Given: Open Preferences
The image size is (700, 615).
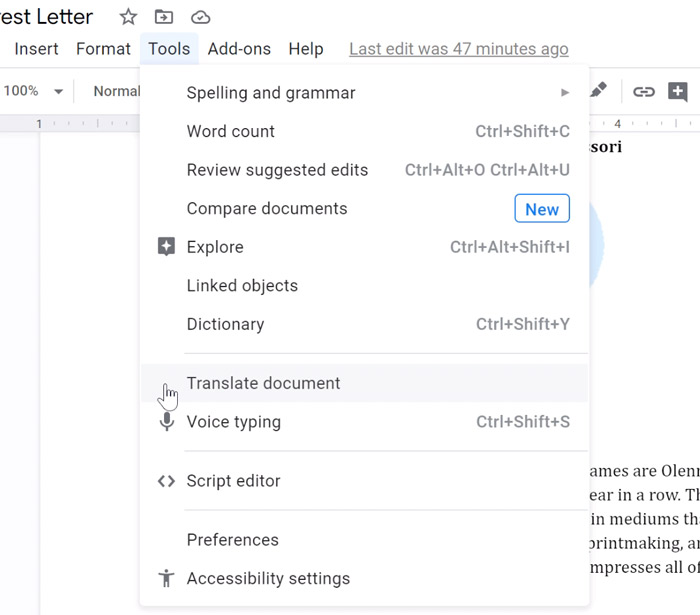Looking at the screenshot, I should (x=364, y=540).
